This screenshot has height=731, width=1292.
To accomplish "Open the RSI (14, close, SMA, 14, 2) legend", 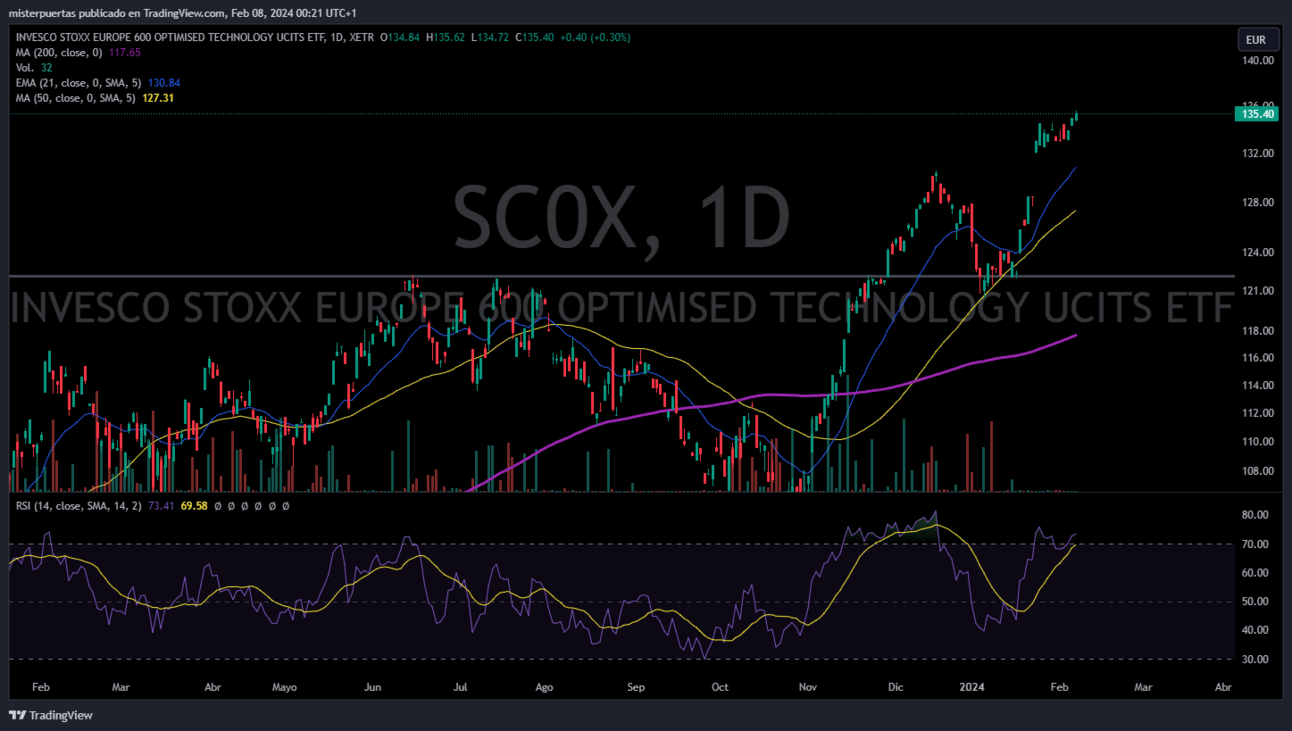I will [79, 506].
